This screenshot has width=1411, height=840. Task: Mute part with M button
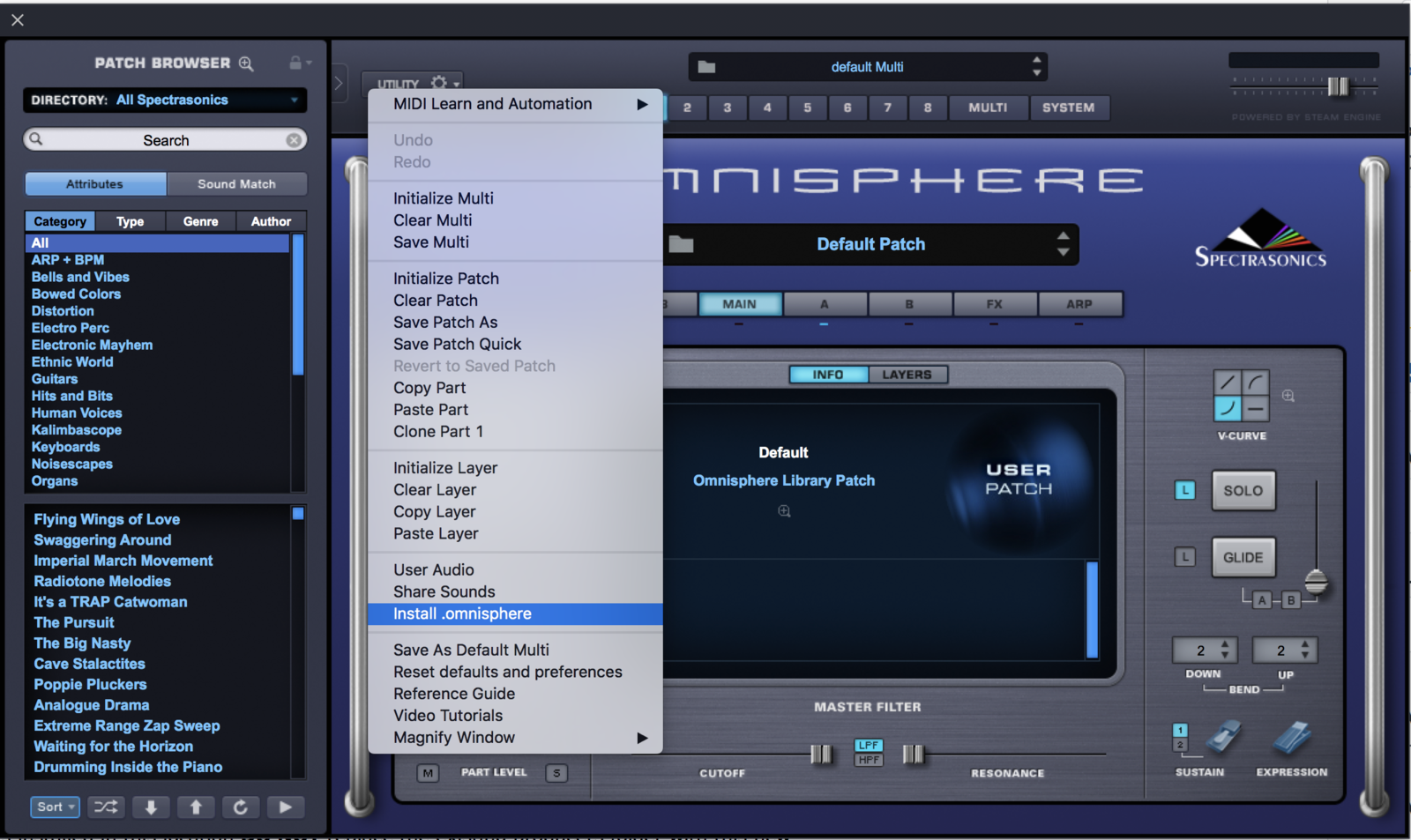pyautogui.click(x=428, y=773)
